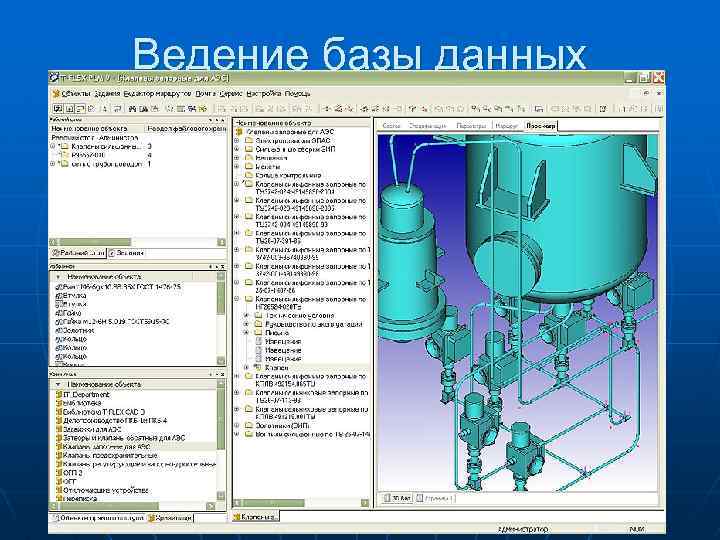Click Раздел файлового хранилища column header
The image size is (720, 540).
tap(186, 129)
